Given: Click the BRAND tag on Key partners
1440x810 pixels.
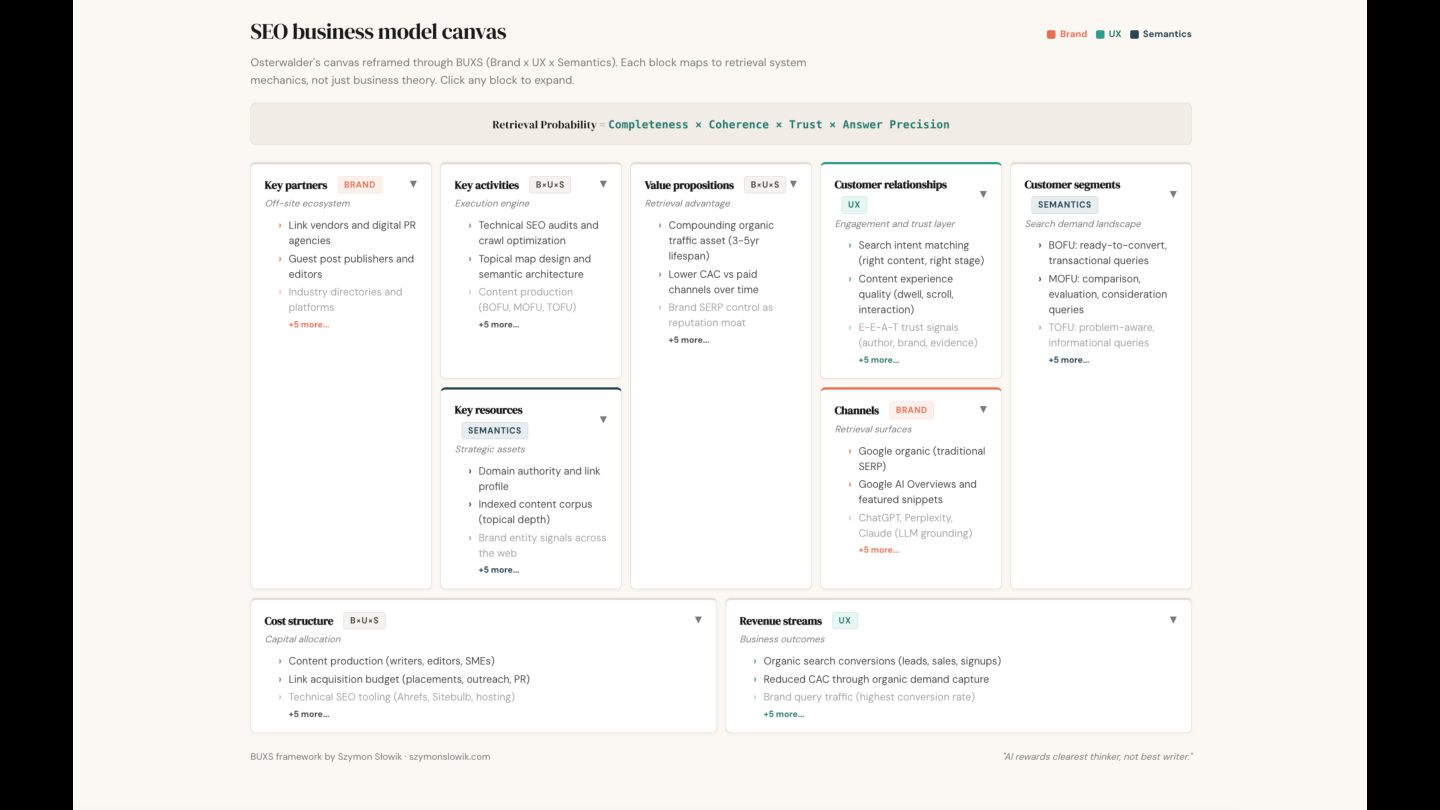Looking at the screenshot, I should coord(359,185).
